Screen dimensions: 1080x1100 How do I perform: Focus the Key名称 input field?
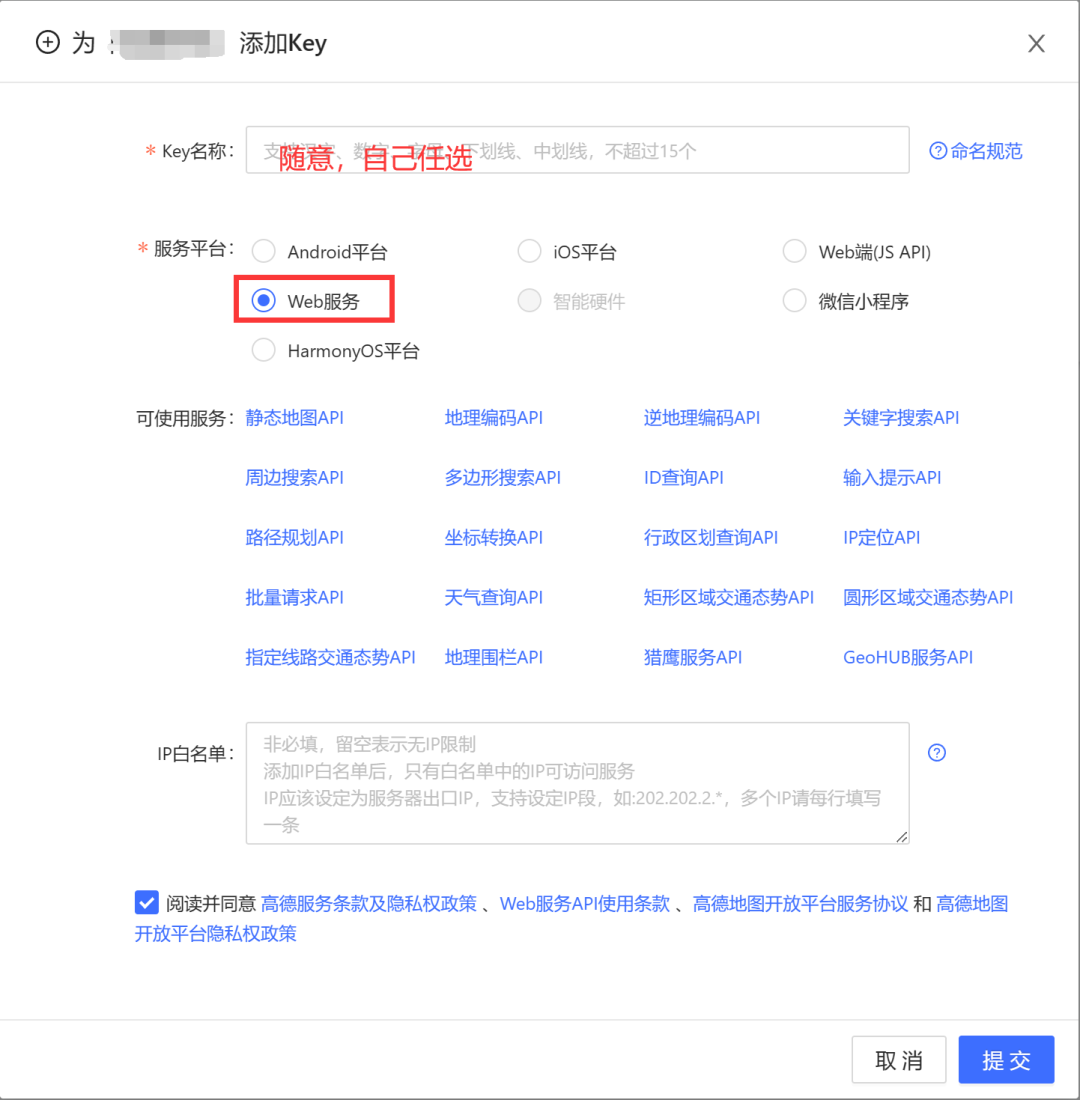tap(578, 150)
